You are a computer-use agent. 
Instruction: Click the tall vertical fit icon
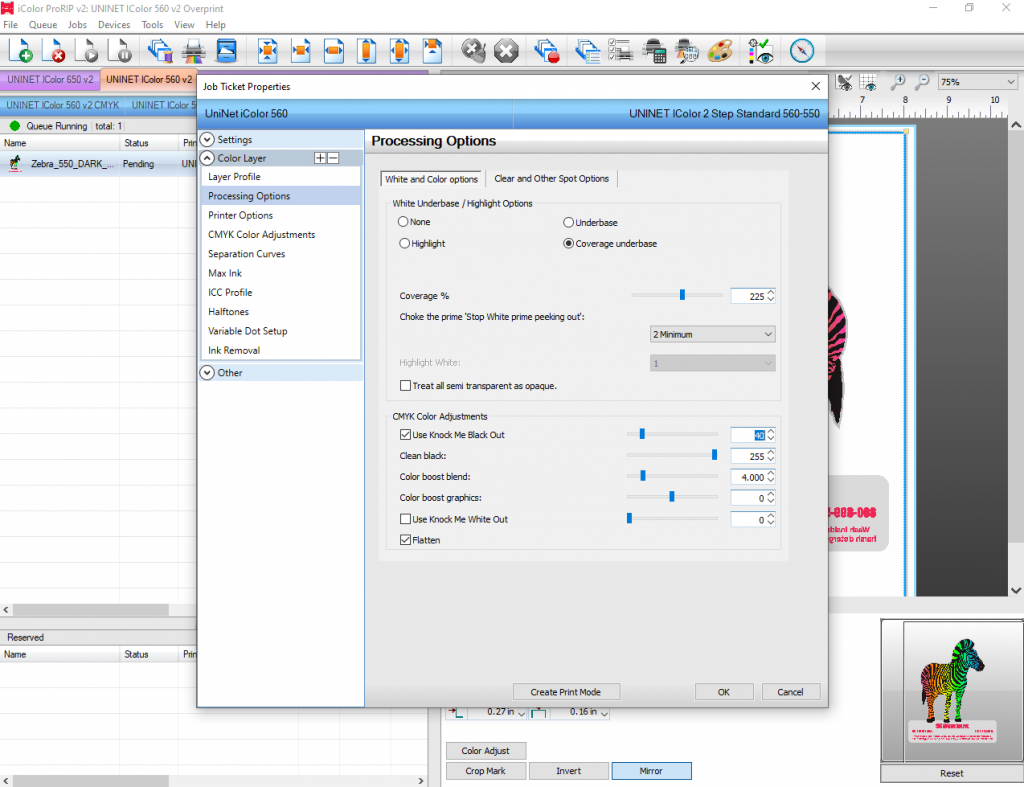(x=366, y=50)
